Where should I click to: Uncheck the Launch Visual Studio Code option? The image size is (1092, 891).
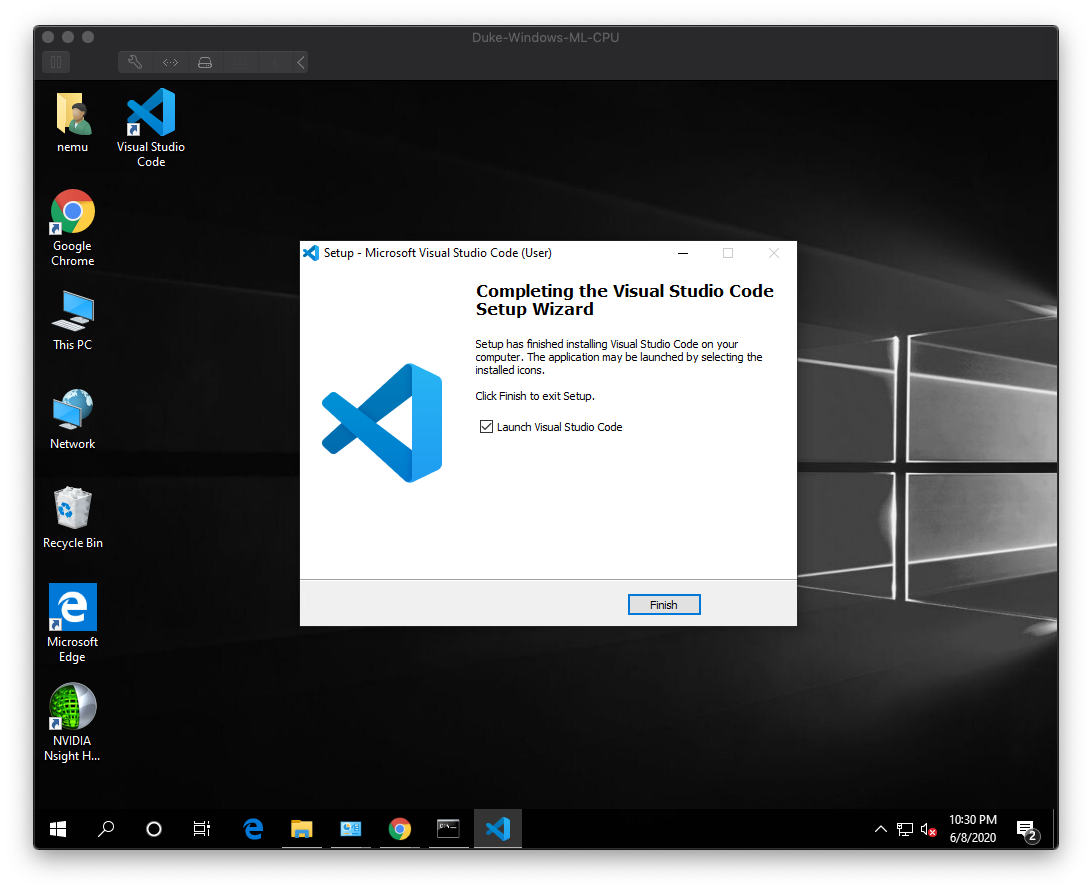point(486,426)
